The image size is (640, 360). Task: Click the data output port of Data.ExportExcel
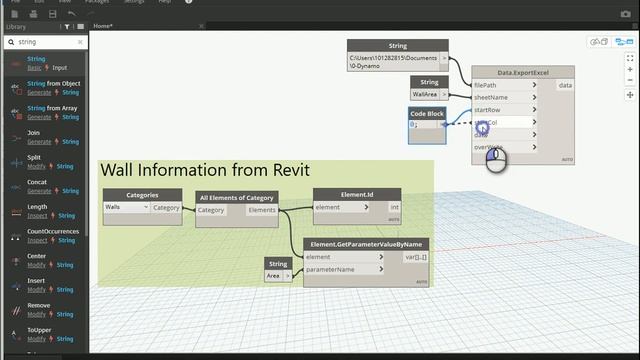point(565,85)
